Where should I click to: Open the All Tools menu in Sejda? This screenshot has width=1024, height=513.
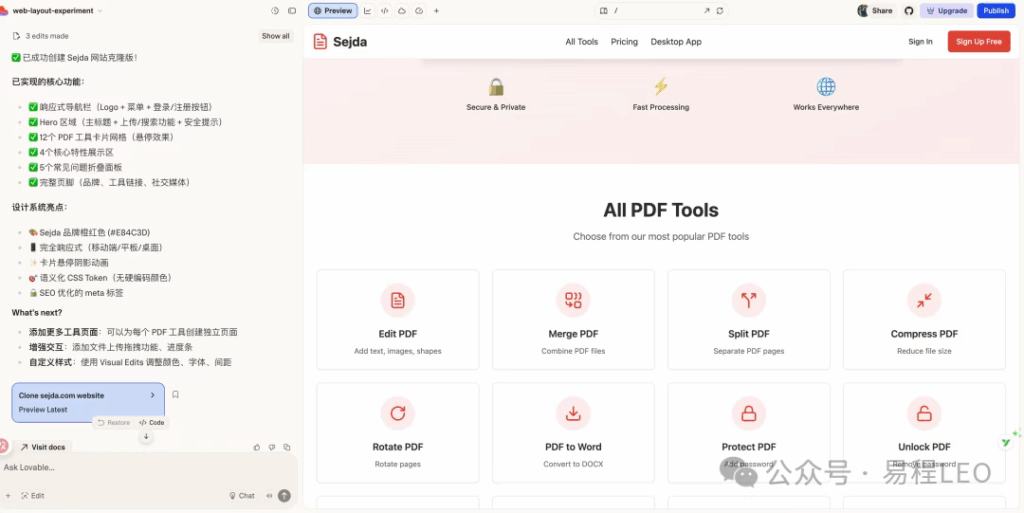tap(581, 42)
